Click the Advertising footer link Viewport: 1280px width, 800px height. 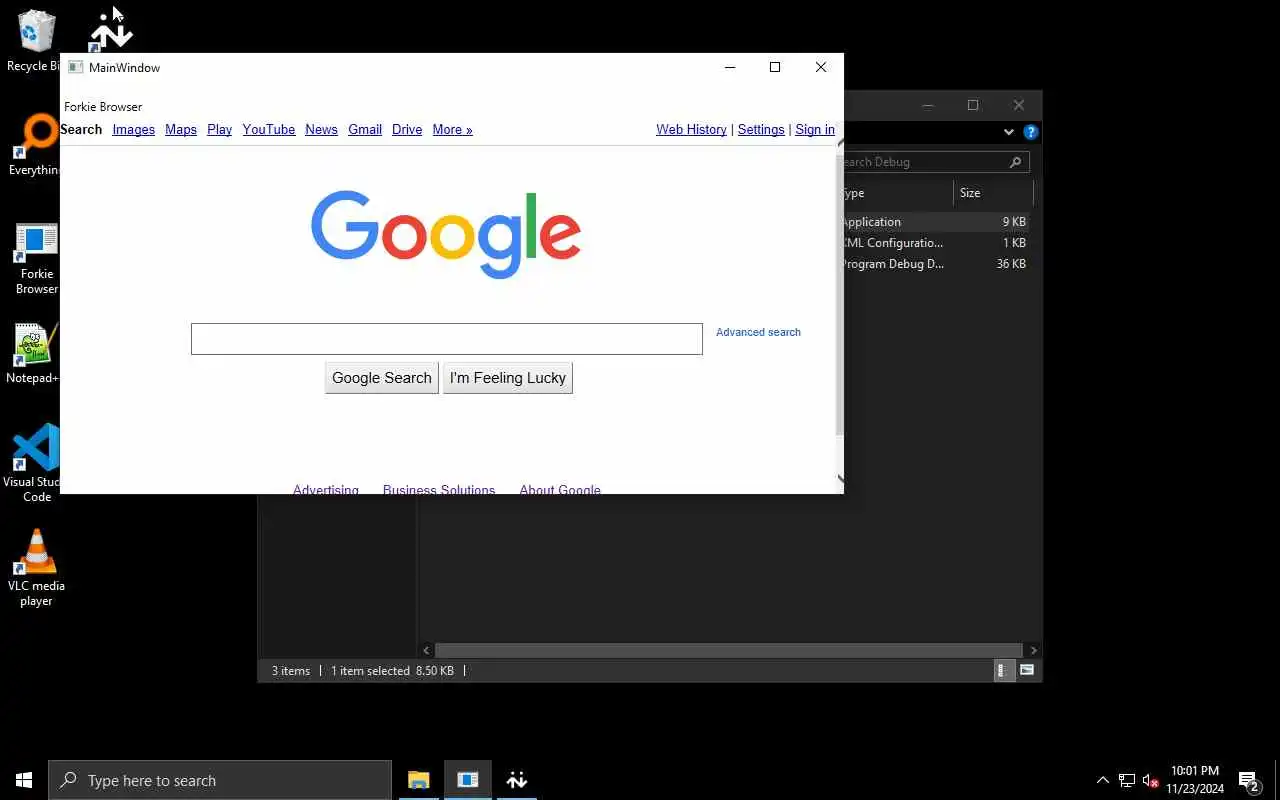pos(326,489)
